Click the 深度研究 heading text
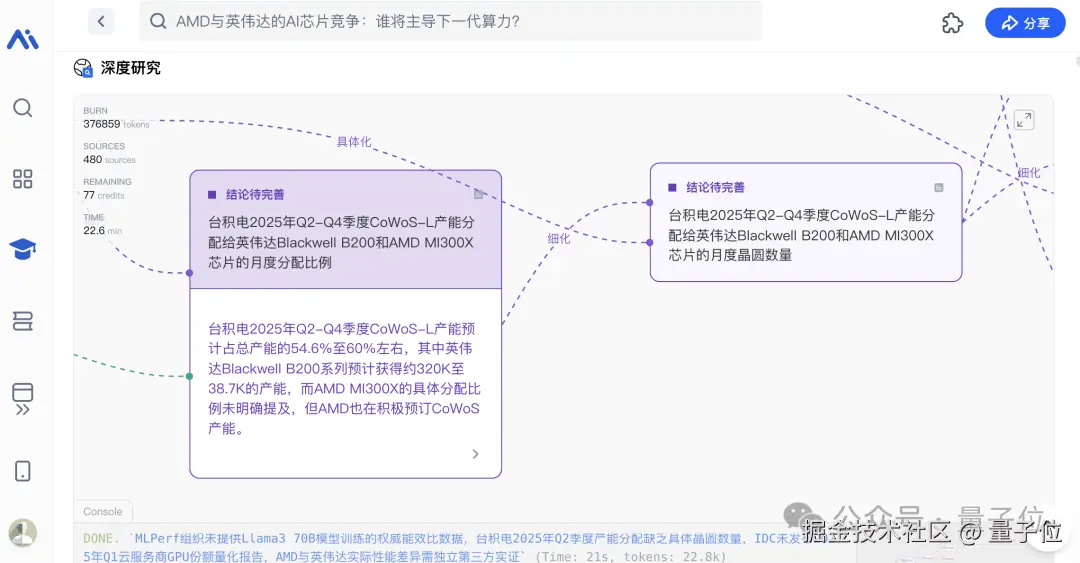The image size is (1080, 563). 131,68
